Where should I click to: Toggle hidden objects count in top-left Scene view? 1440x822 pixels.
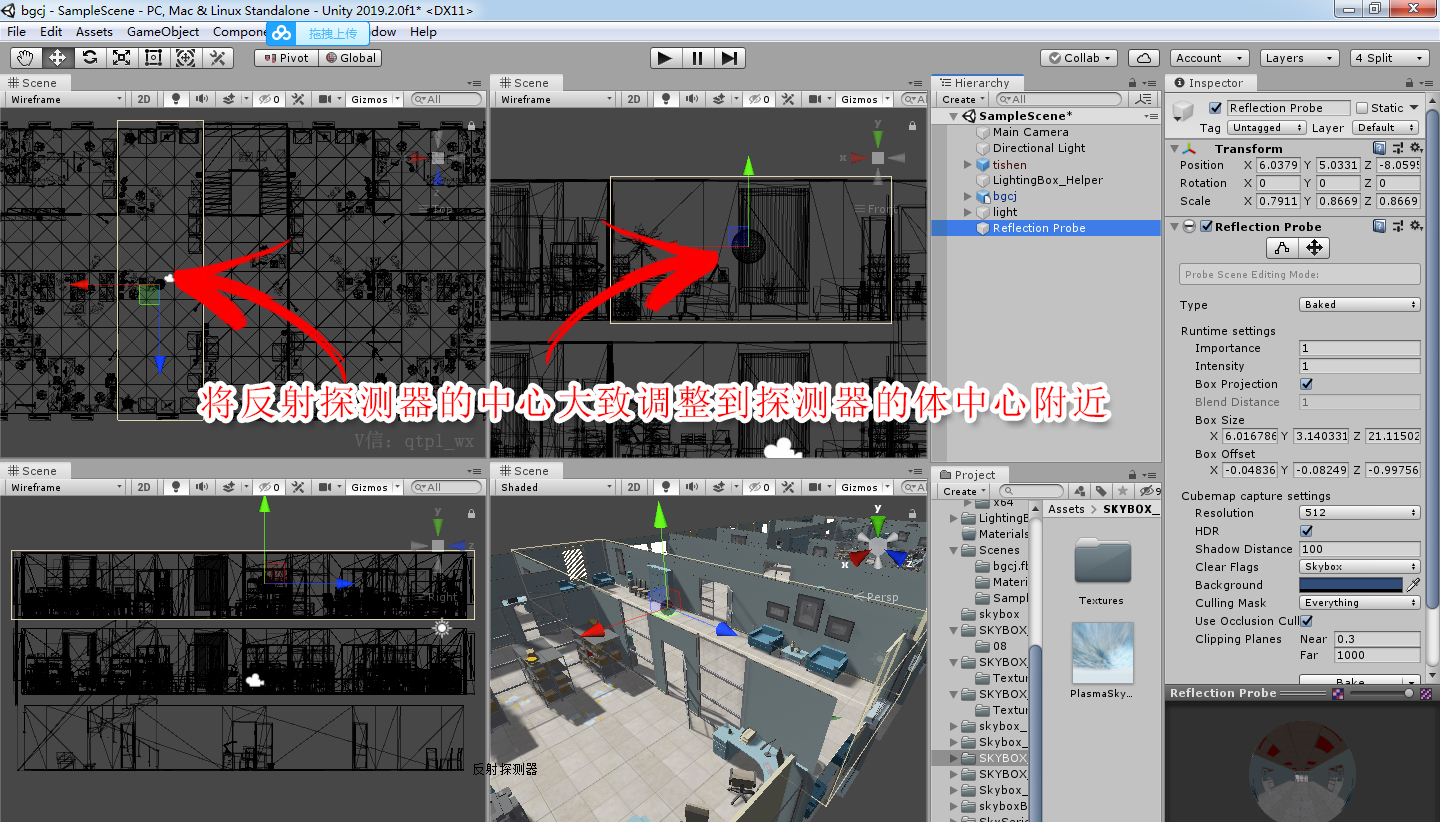coord(269,99)
